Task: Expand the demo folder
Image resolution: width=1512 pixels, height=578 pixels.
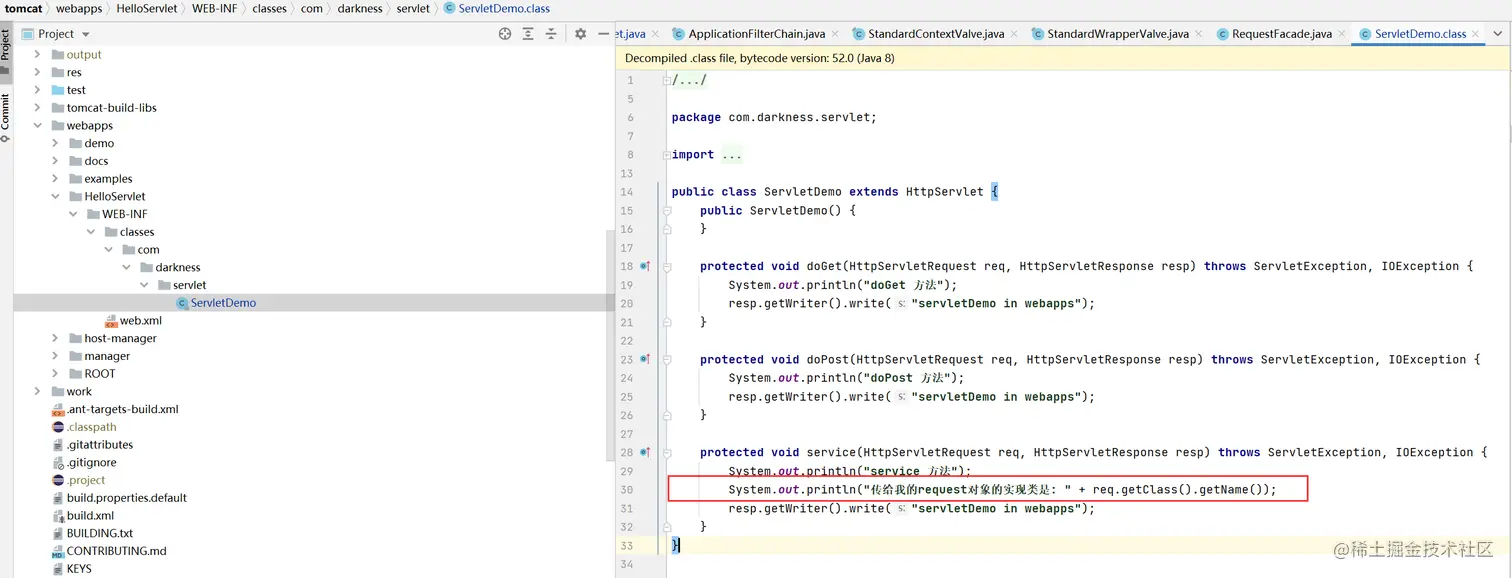Action: coord(56,143)
